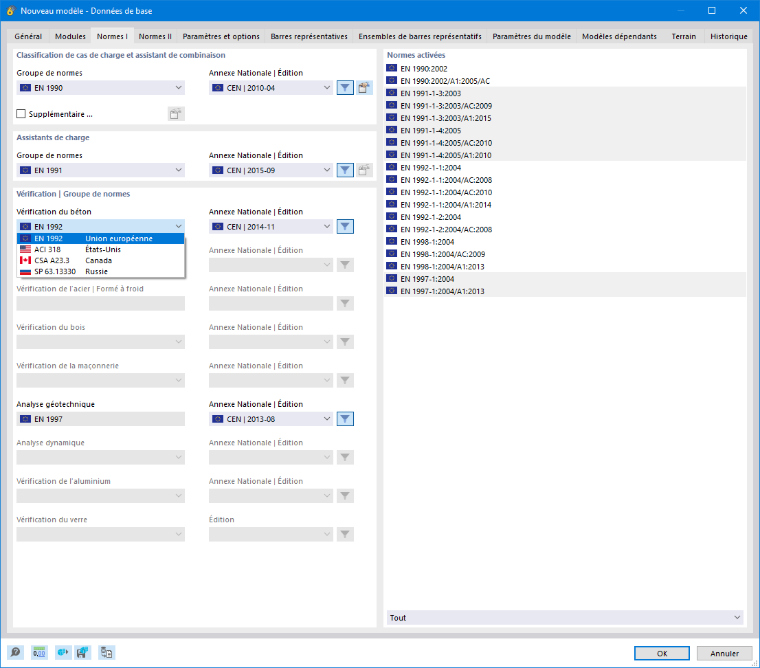
Task: Click the third blue arrow icon in bottom toolbar
Action: [63, 652]
